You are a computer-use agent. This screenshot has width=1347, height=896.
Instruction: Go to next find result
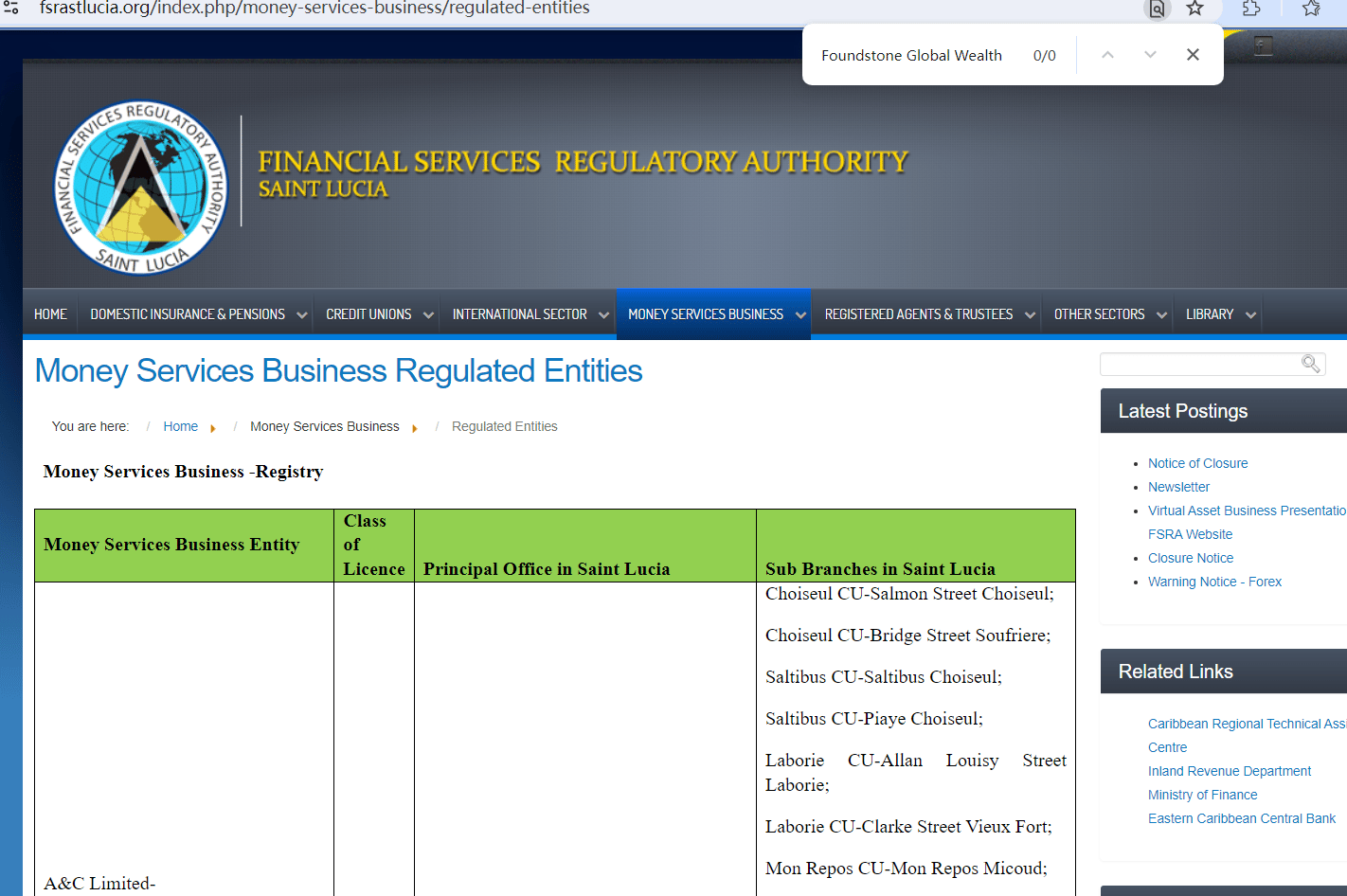pos(1150,55)
